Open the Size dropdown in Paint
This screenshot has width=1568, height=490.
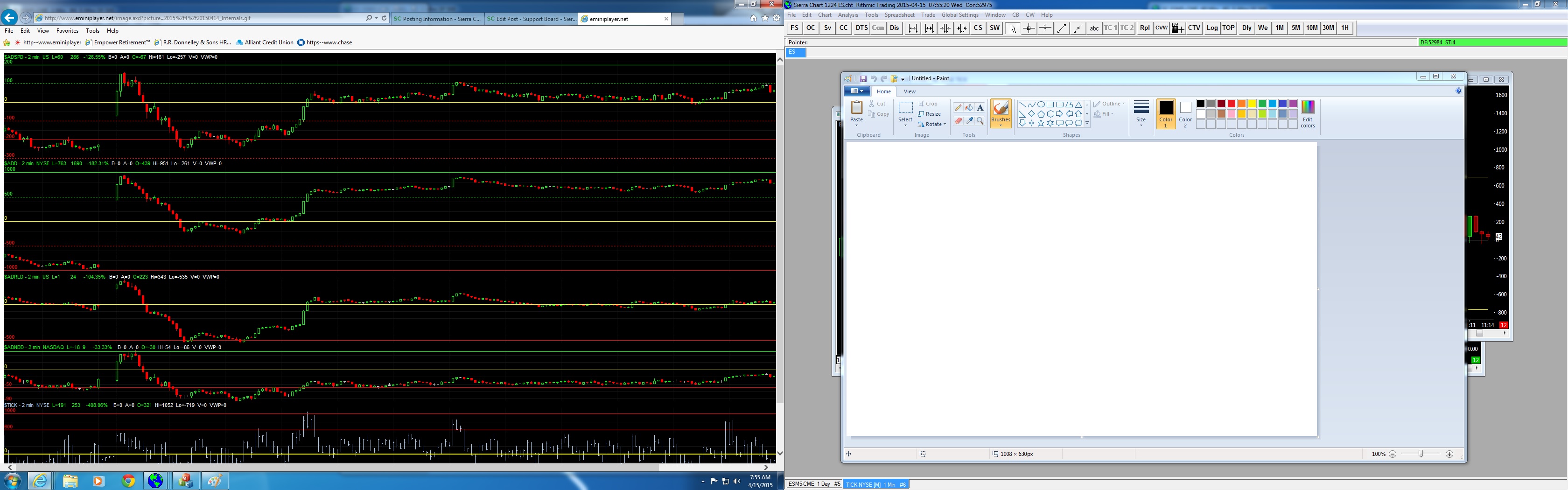pyautogui.click(x=1141, y=114)
